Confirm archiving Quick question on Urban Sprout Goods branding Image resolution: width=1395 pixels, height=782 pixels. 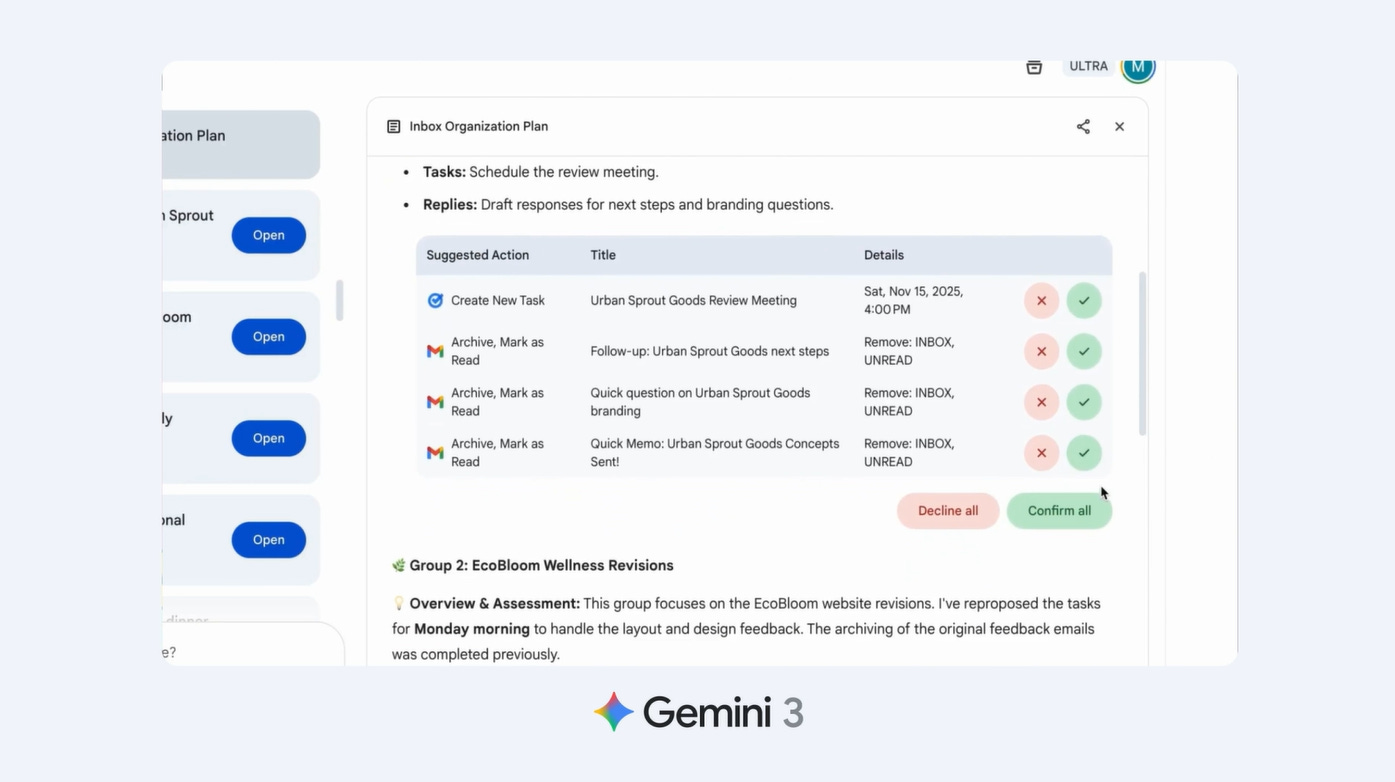point(1084,402)
